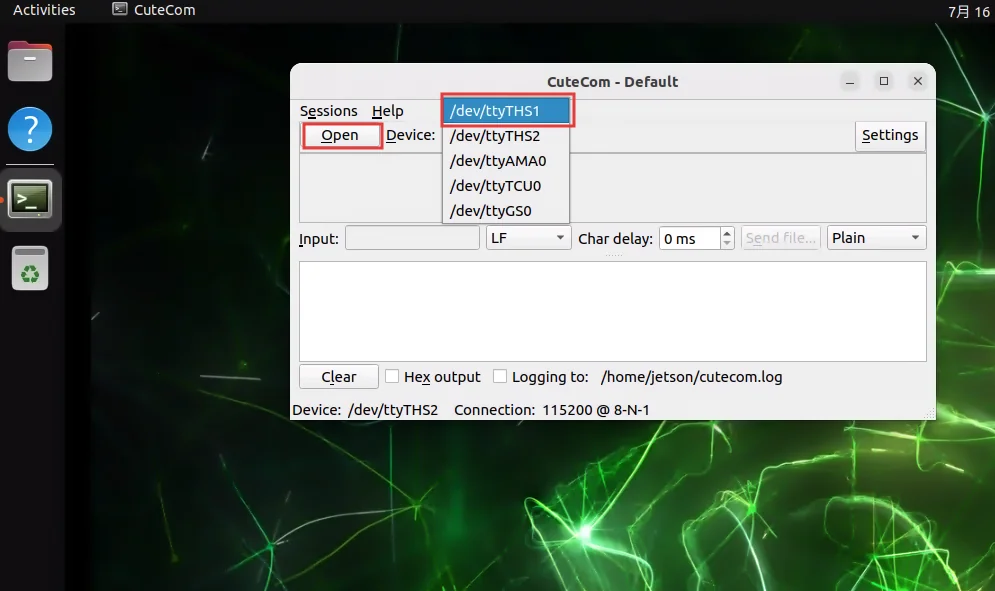Click the Open button to connect
Image resolution: width=995 pixels, height=591 pixels.
point(340,135)
